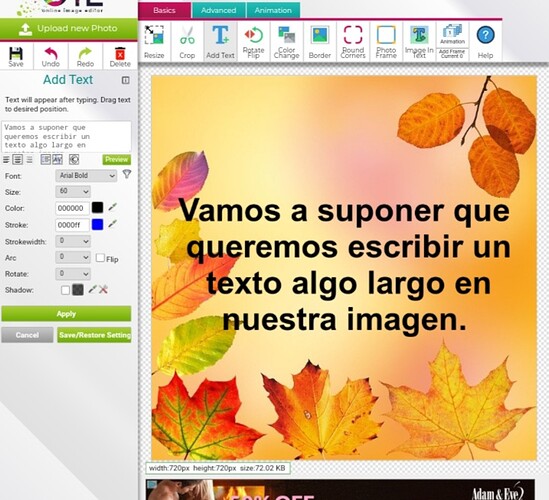Open the Size dropdown set to 60
The image size is (549, 500).
pyautogui.click(x=73, y=192)
